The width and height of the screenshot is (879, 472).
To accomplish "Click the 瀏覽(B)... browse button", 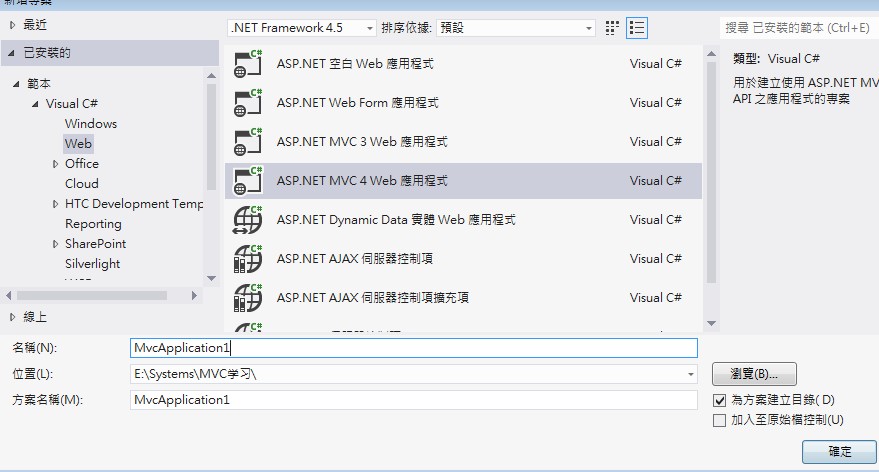I will pyautogui.click(x=754, y=374).
